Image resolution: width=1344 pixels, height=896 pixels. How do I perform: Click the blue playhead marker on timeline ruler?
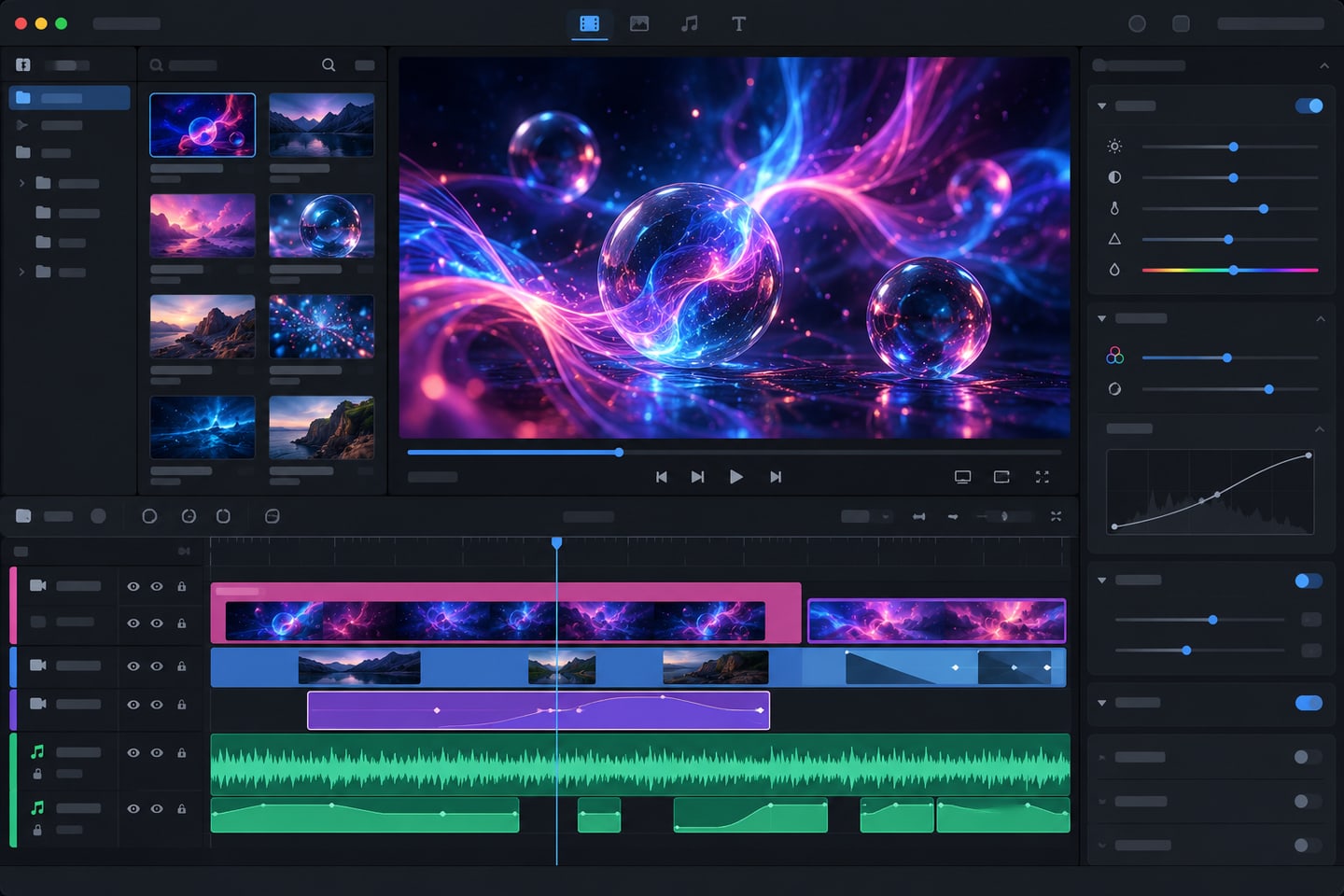[x=556, y=542]
